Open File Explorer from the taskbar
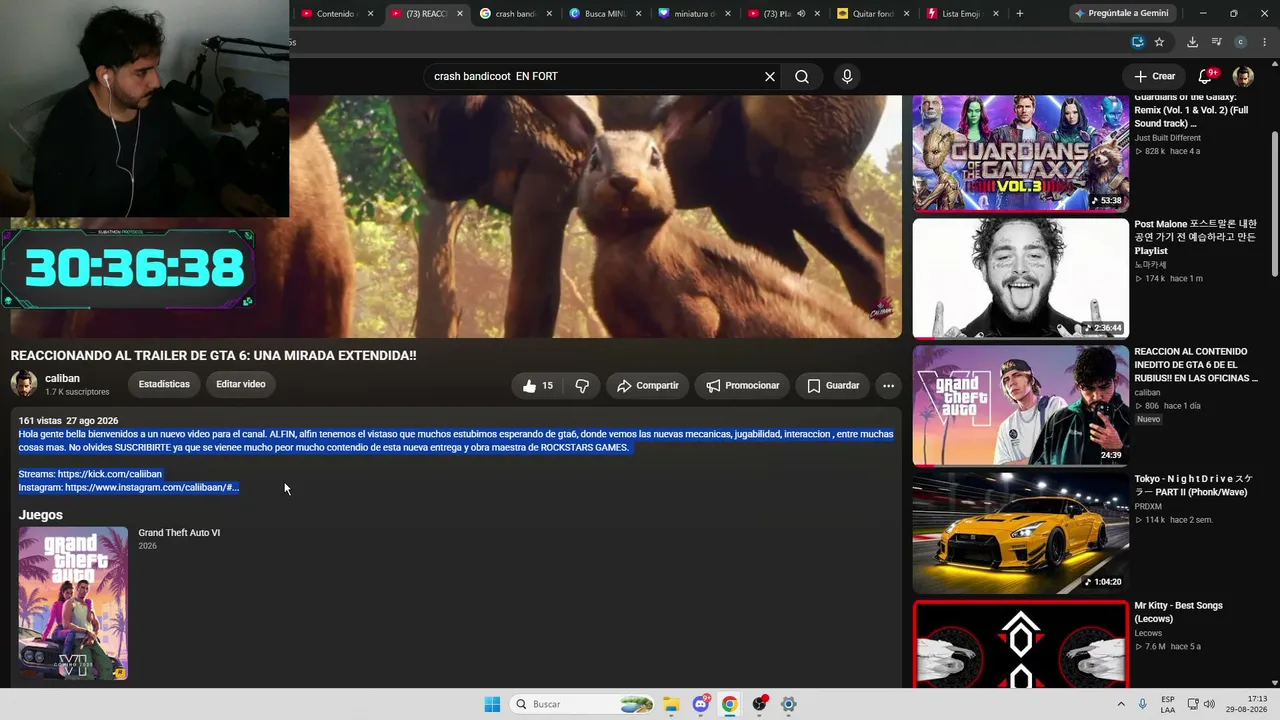The width and height of the screenshot is (1280, 720). (x=671, y=704)
